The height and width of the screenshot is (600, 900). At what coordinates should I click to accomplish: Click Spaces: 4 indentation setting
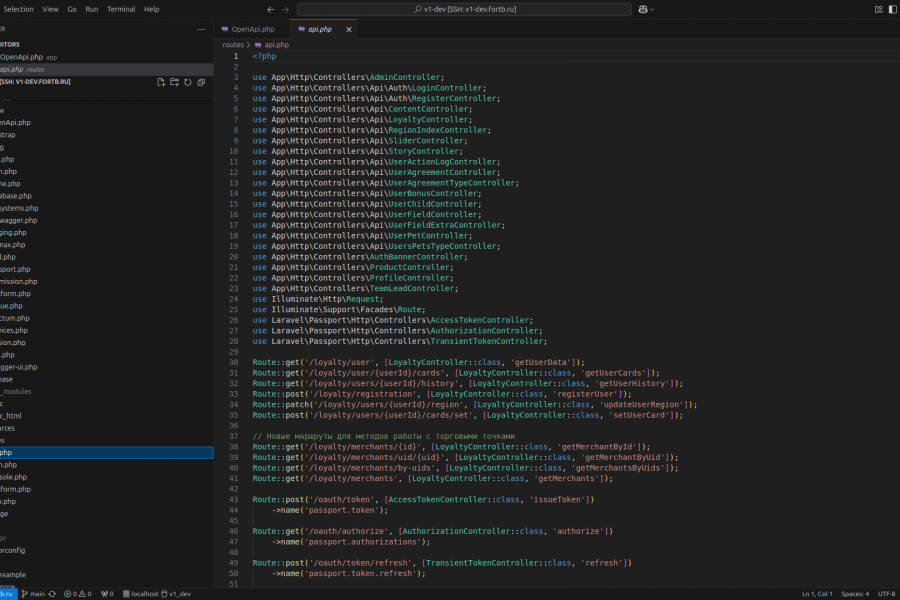coord(854,594)
